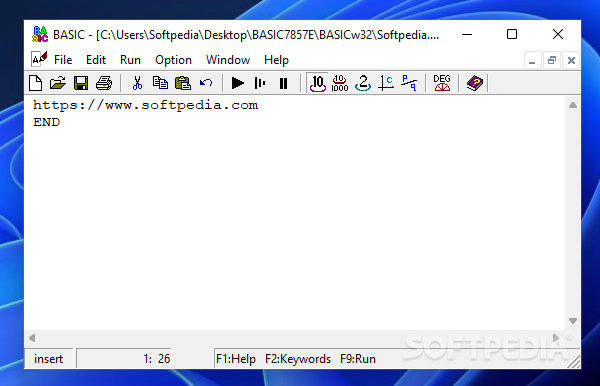The height and width of the screenshot is (386, 600).
Task: Click the 1: 26 cursor position status
Action: pyautogui.click(x=124, y=359)
